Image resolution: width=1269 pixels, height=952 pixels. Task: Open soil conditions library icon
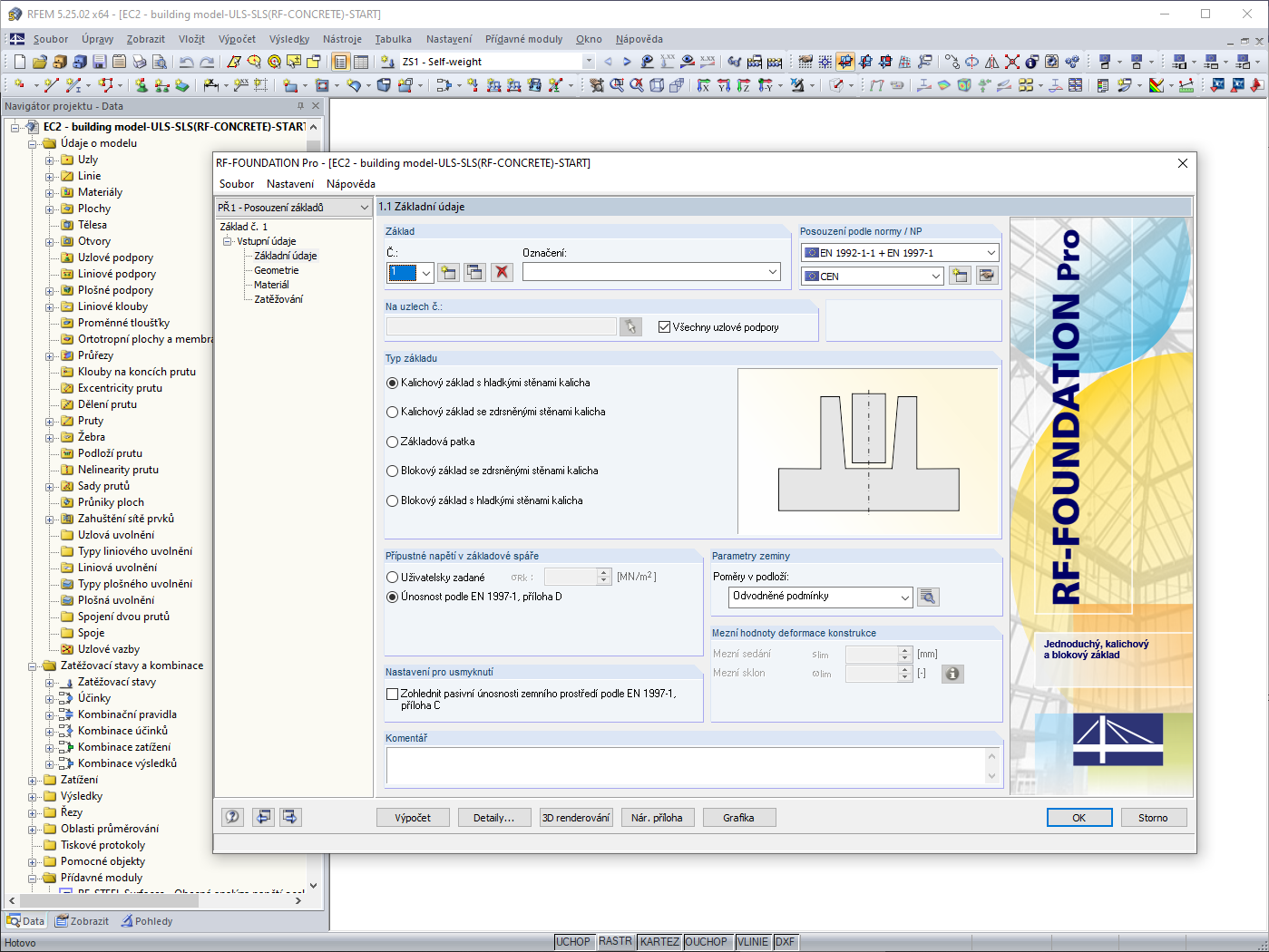pyautogui.click(x=928, y=597)
